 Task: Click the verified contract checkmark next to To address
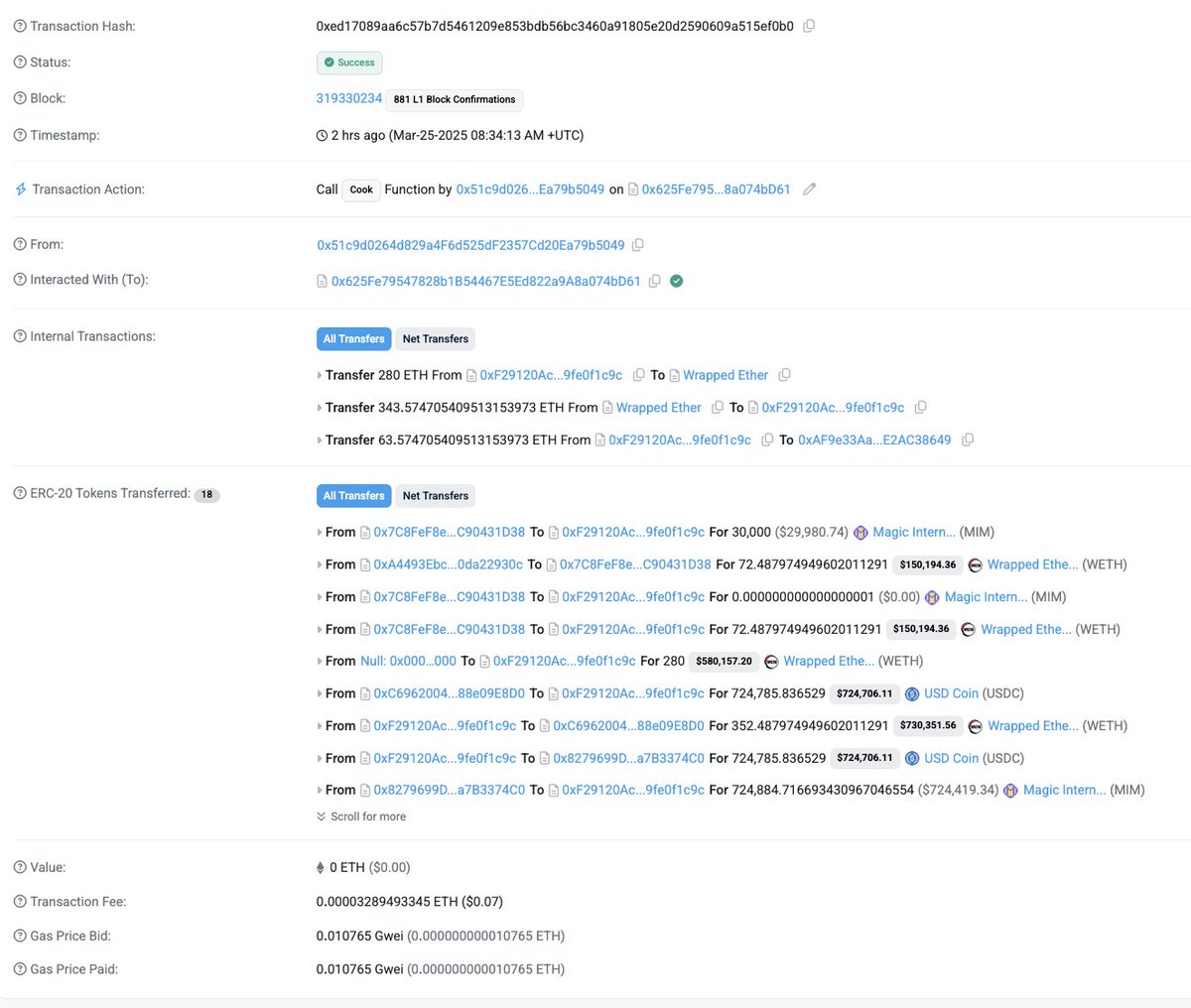676,281
